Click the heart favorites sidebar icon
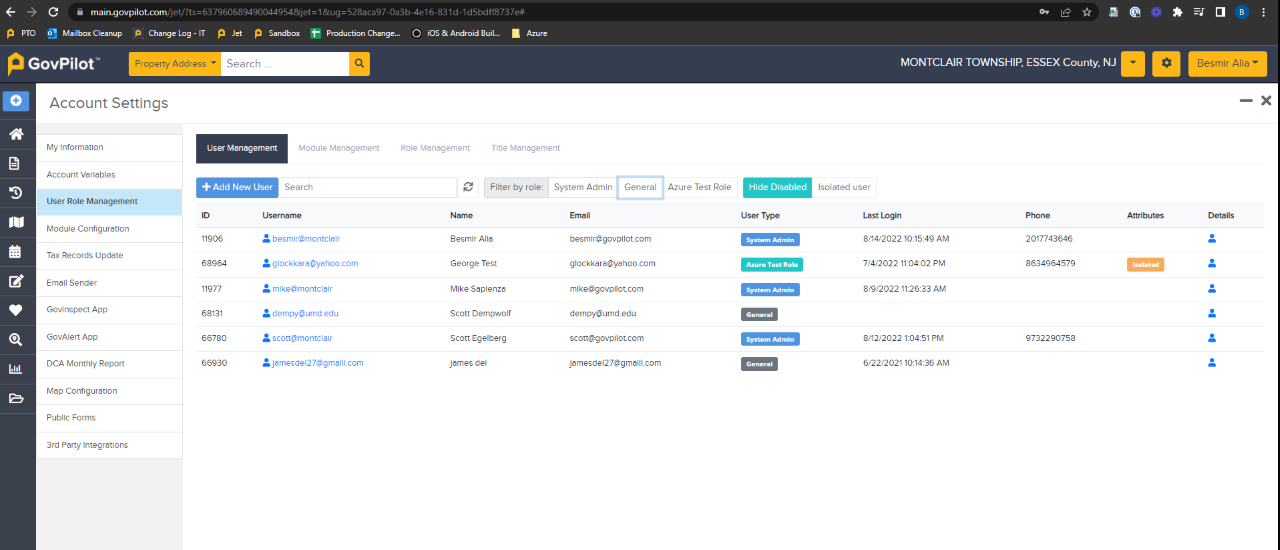The height and width of the screenshot is (550, 1280). click(x=16, y=310)
